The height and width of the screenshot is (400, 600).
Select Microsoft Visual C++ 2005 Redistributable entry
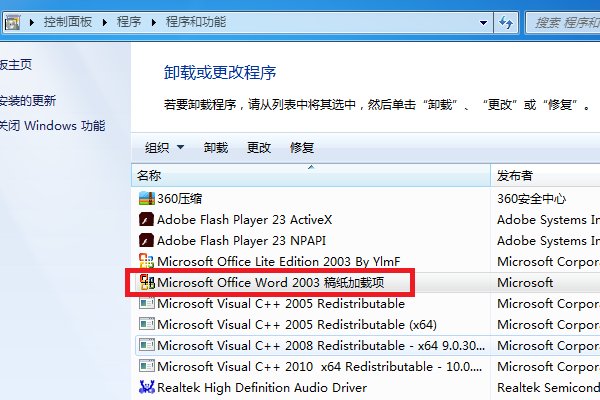(x=281, y=304)
